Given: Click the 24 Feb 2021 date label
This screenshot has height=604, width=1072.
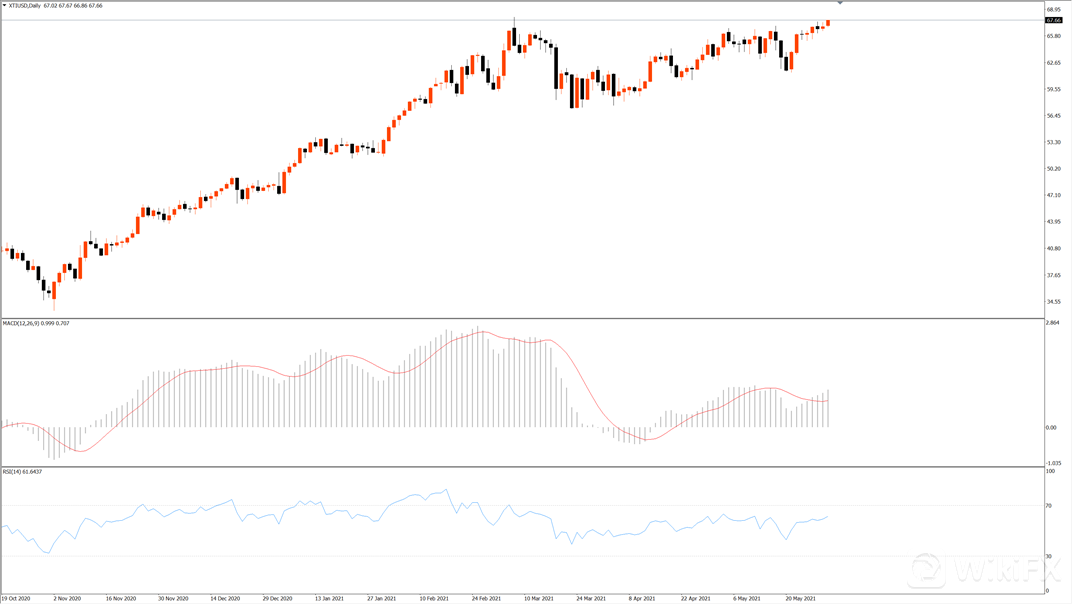Looking at the screenshot, I should 485,598.
